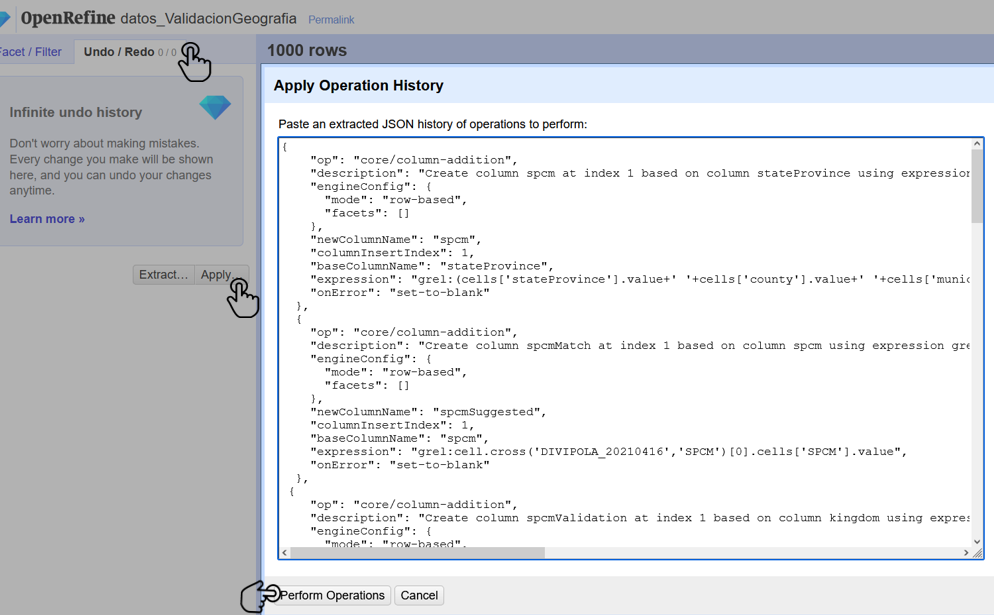This screenshot has height=615, width=994.
Task: Click the OpenRefine diamond logo icon
Action: [5, 19]
